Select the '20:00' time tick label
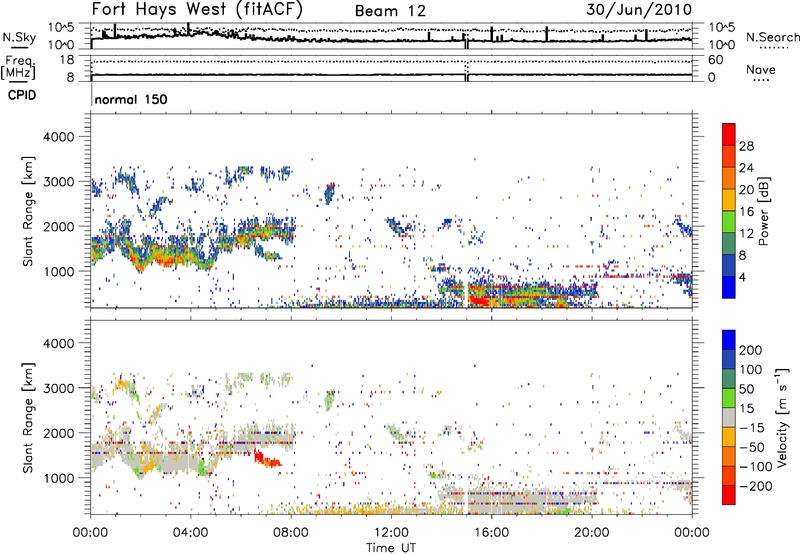Image resolution: width=800 pixels, height=554 pixels. 591,533
